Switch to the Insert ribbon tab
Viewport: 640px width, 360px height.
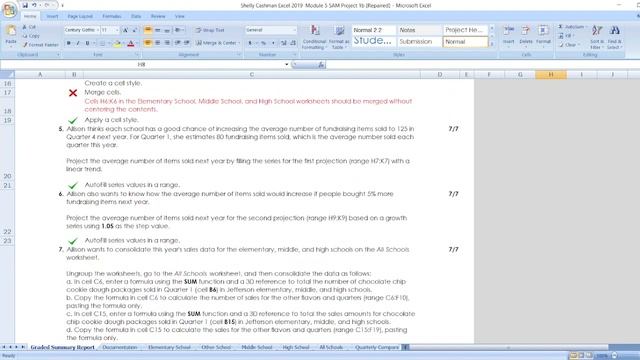coord(52,16)
